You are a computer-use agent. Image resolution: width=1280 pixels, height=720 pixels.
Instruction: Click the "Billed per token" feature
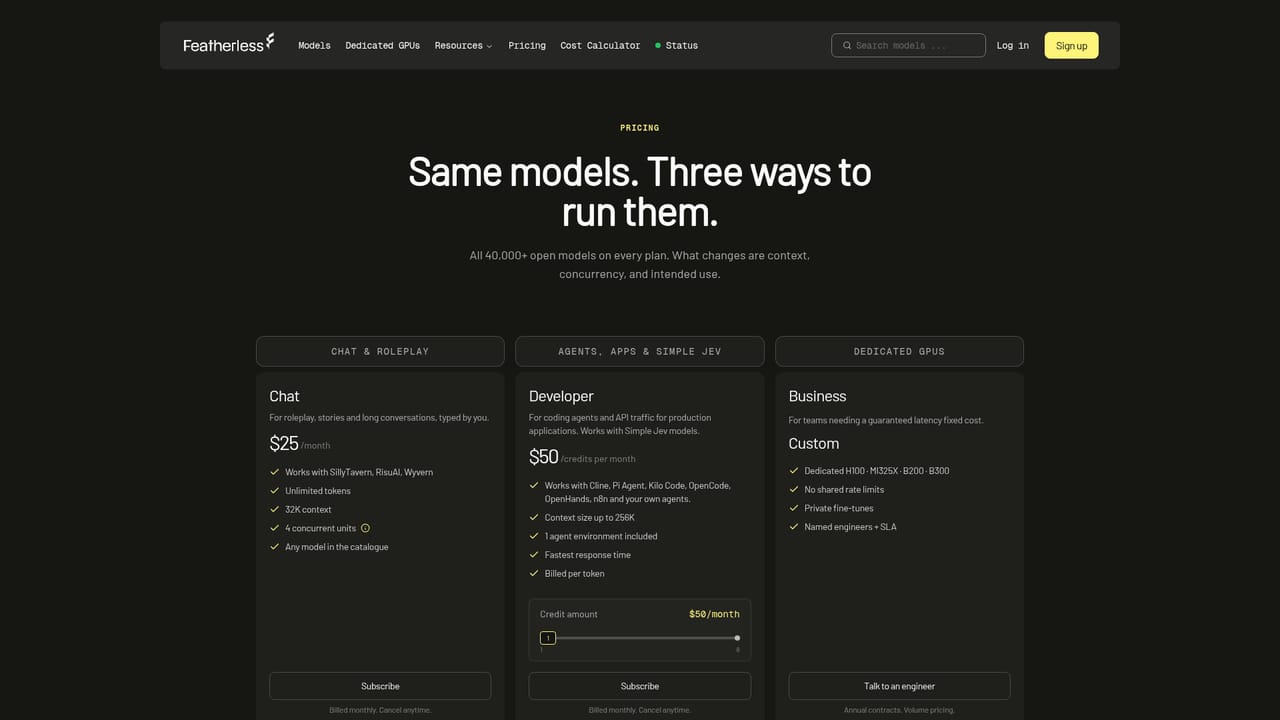575,574
